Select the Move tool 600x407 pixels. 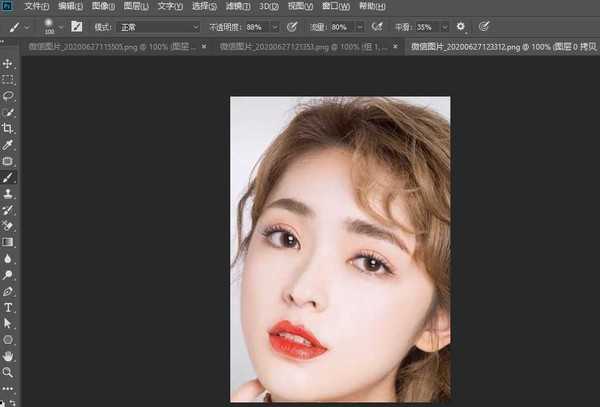pyautogui.click(x=8, y=64)
